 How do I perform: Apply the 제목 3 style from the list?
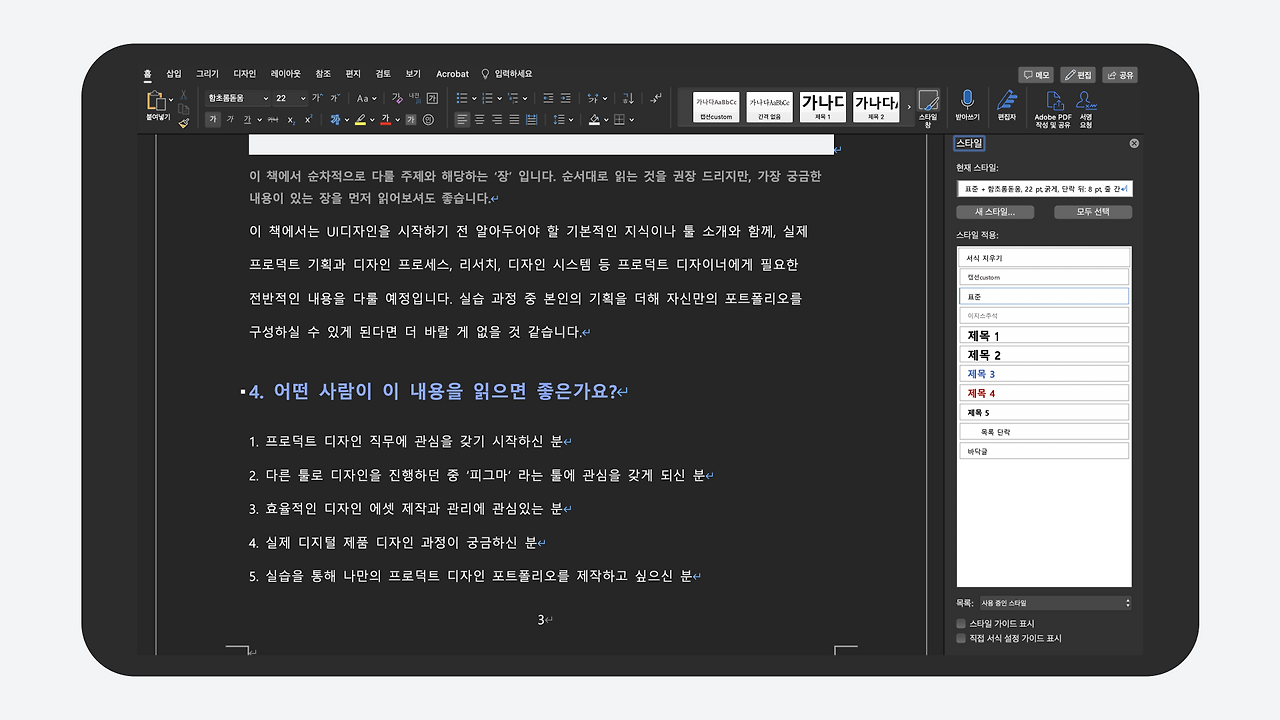coord(1044,374)
